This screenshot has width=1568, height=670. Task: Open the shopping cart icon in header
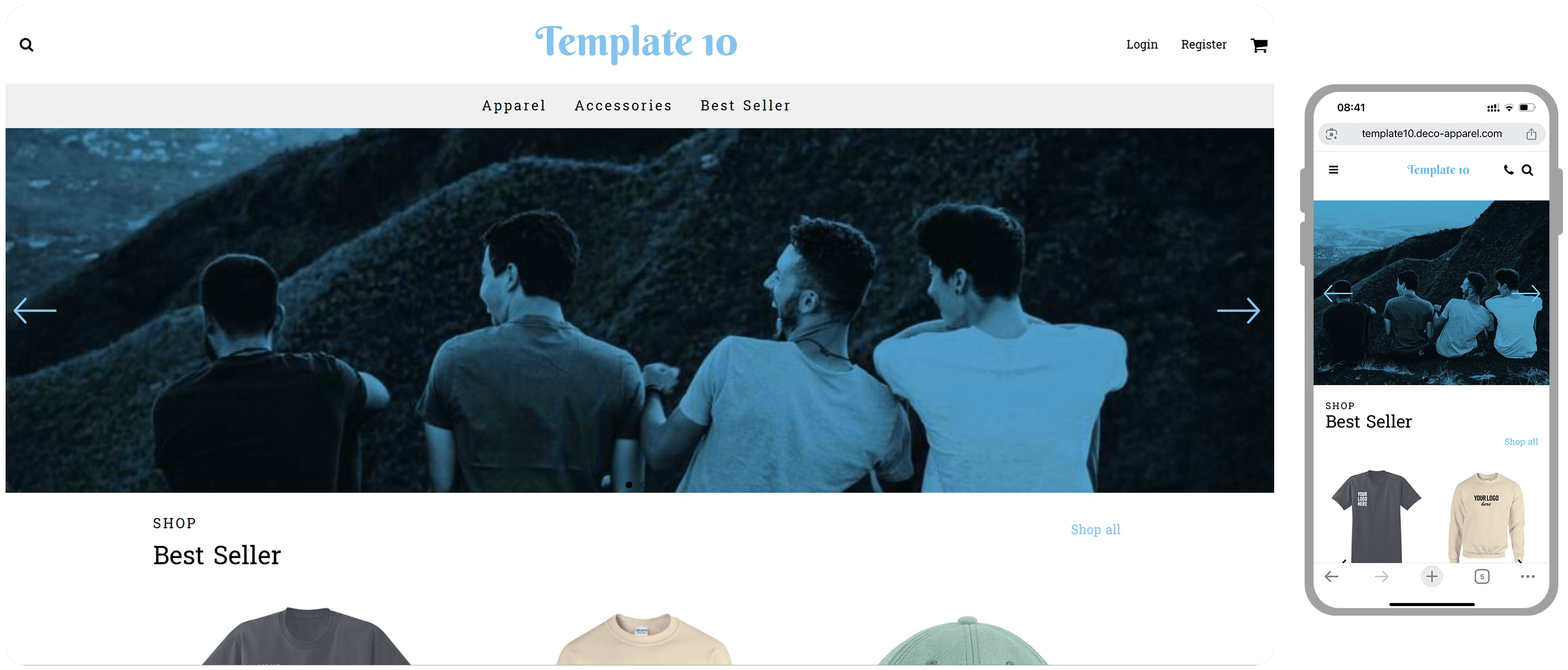click(x=1259, y=45)
